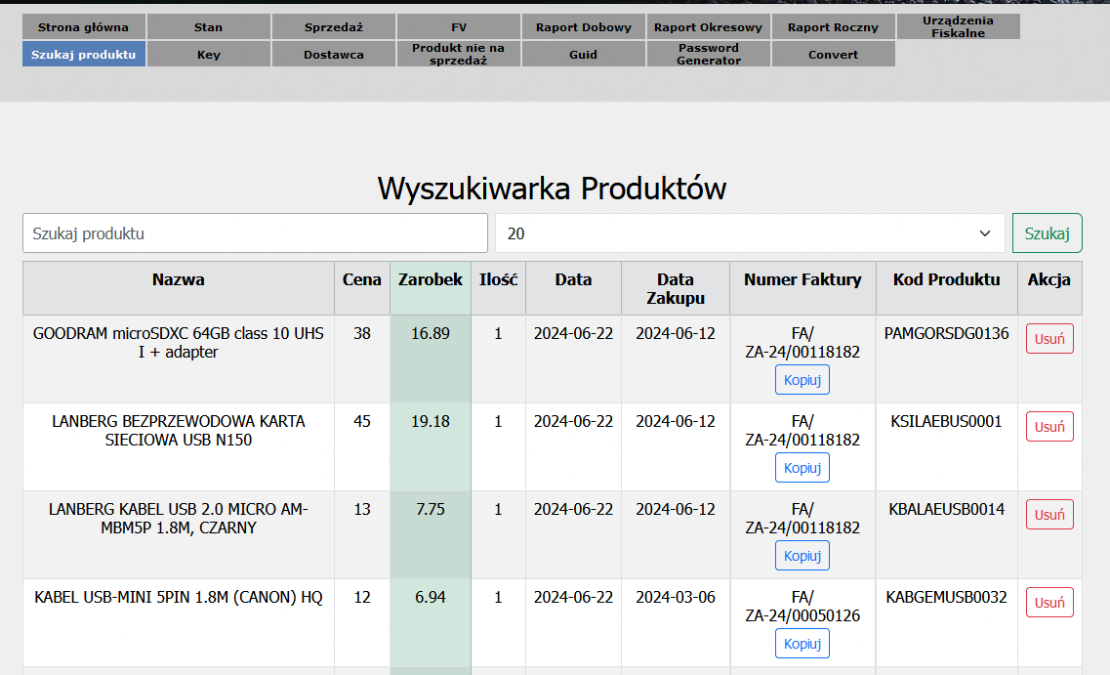Delete the KABEL USB-MINI 5PIN row
This screenshot has width=1110, height=675.
1049,603
